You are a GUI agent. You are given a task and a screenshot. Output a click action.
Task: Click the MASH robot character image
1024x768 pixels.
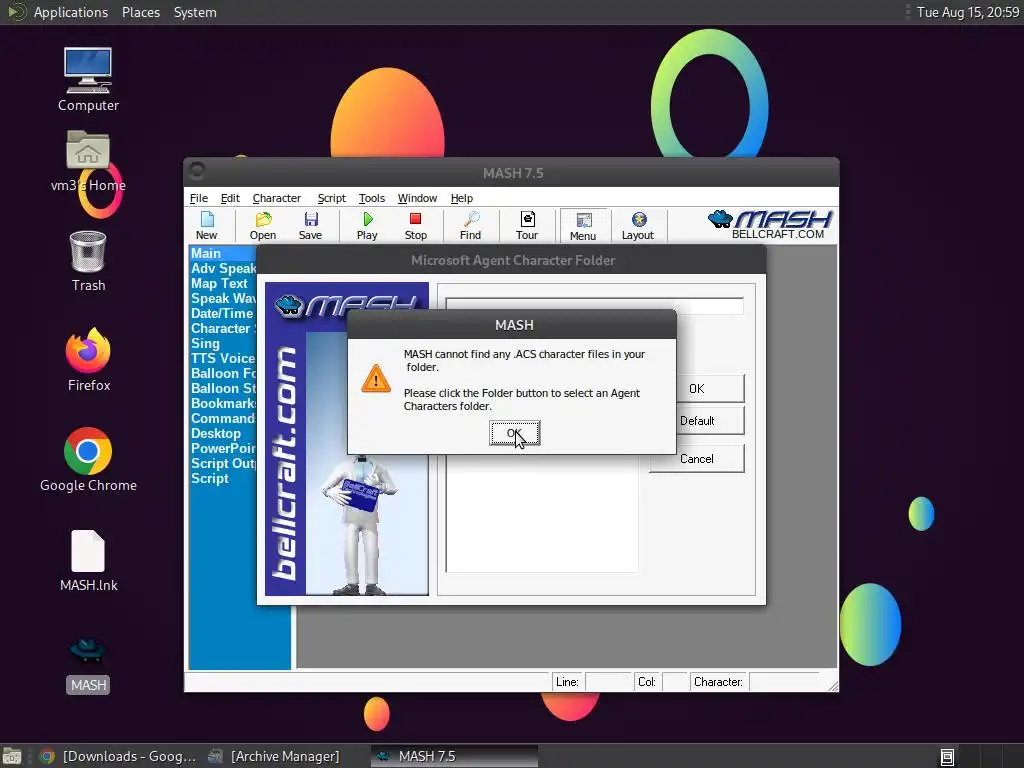pyautogui.click(x=359, y=526)
